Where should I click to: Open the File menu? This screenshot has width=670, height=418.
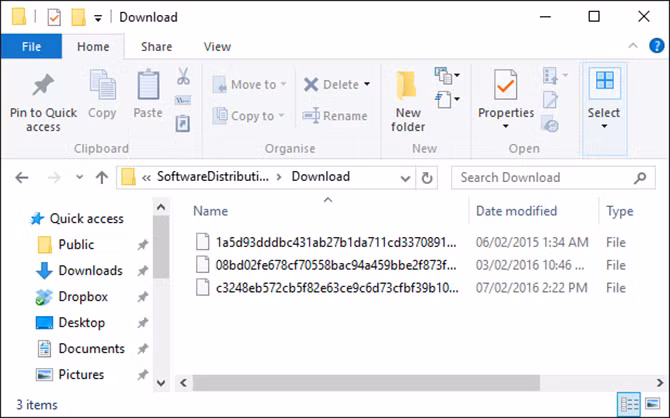31,46
